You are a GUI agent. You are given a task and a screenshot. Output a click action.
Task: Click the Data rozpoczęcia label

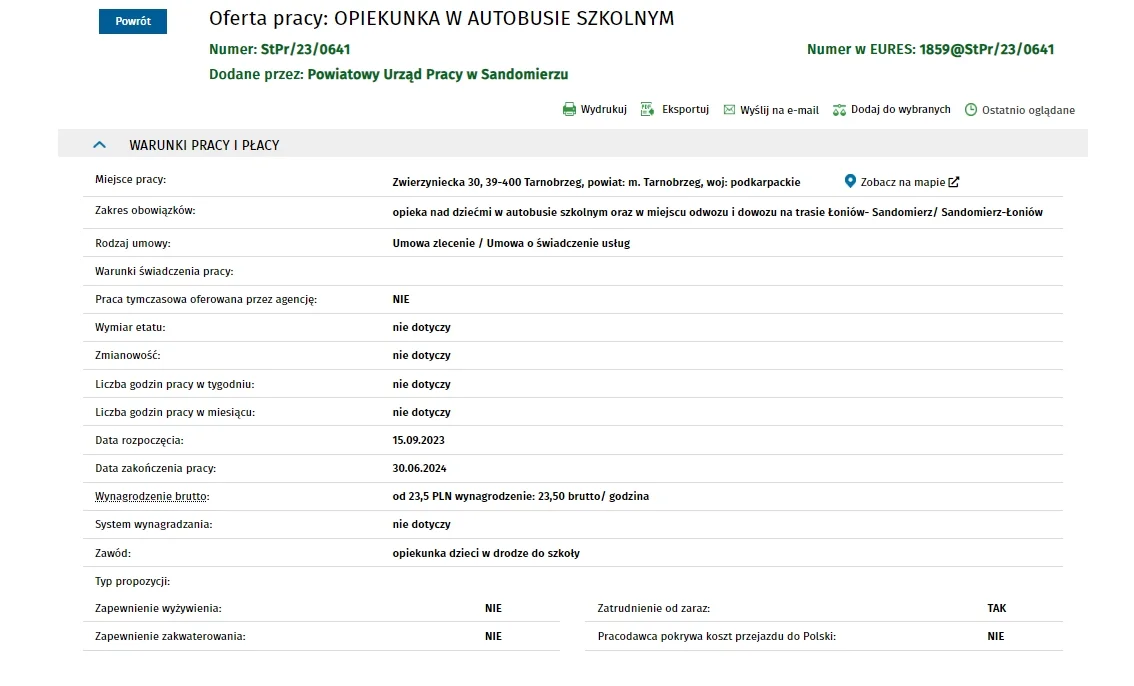[140, 440]
